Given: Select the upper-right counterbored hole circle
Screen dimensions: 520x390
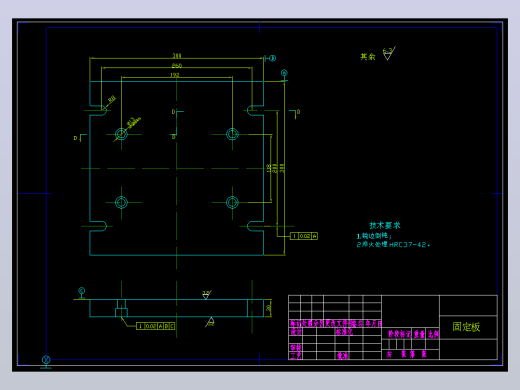Looking at the screenshot, I should (x=232, y=134).
